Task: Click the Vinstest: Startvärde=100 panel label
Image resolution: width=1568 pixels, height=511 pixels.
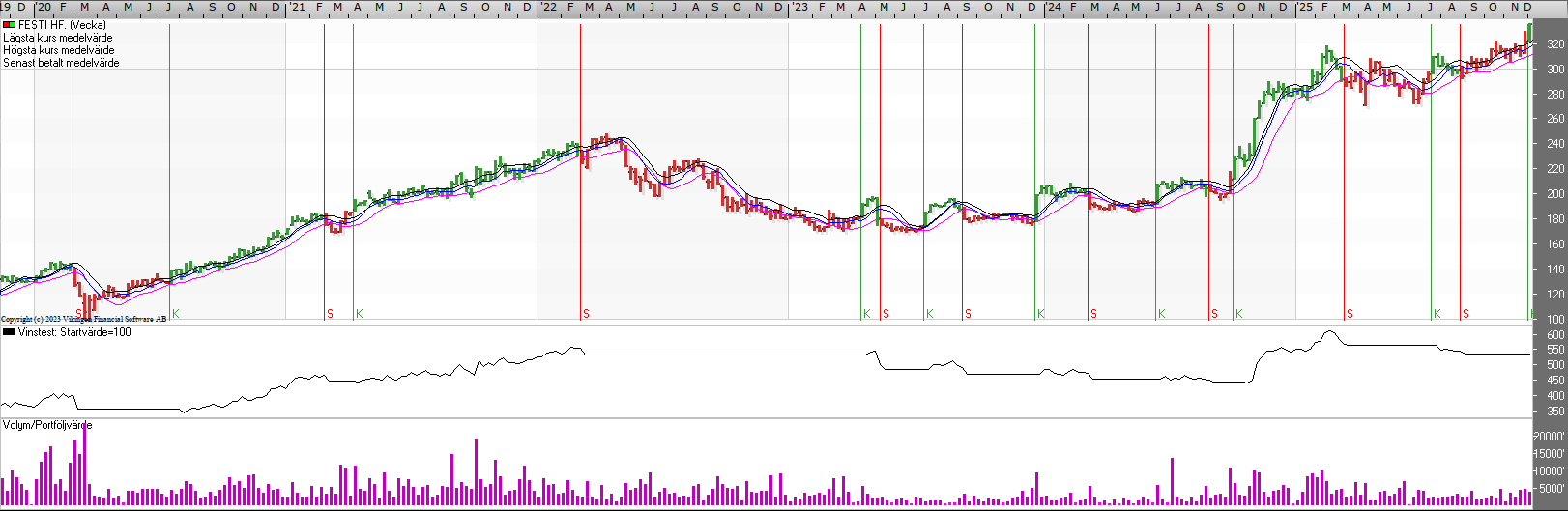Action: tap(74, 332)
